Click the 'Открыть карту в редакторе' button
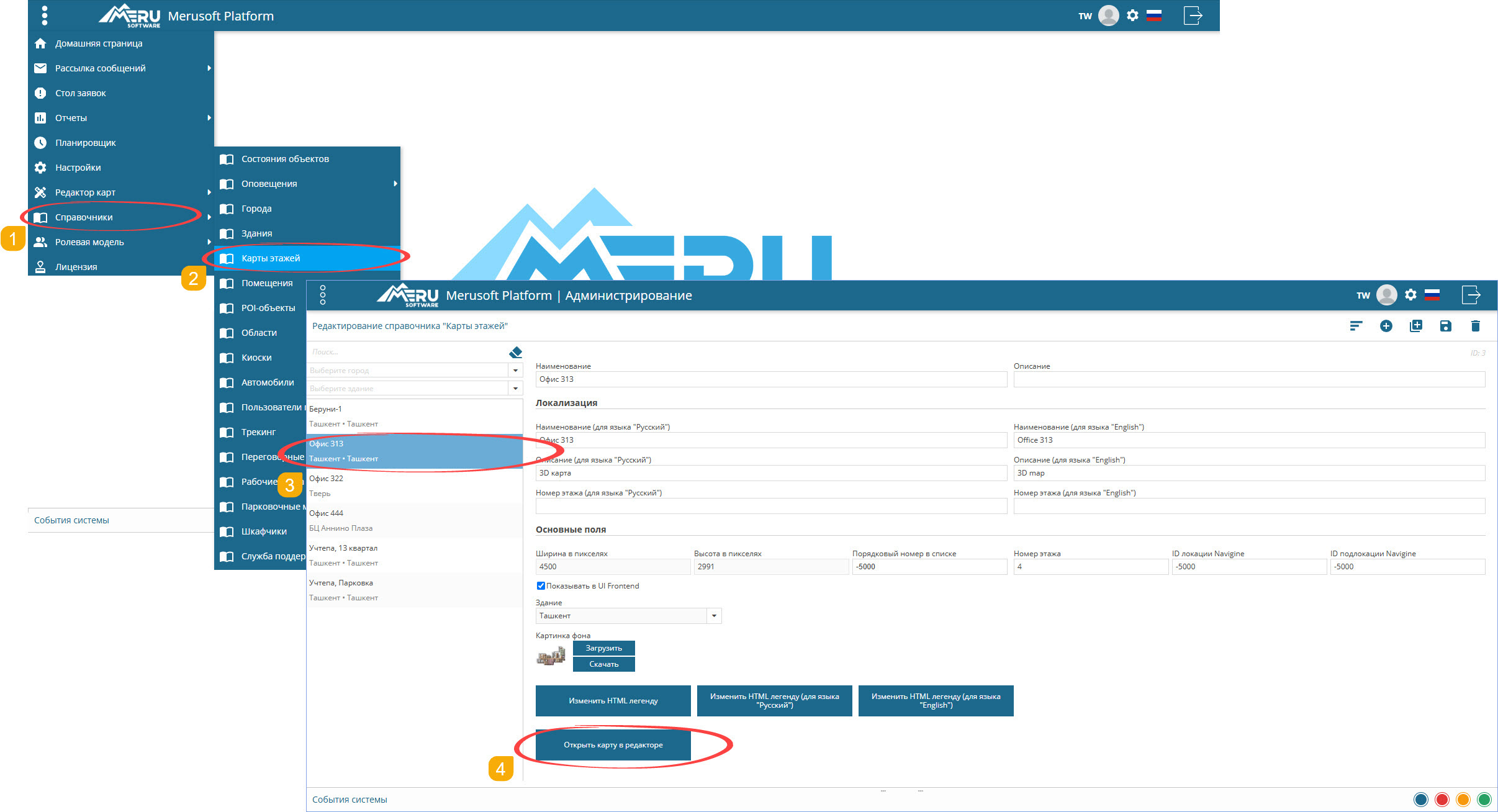Viewport: 1498px width, 812px height. (613, 745)
